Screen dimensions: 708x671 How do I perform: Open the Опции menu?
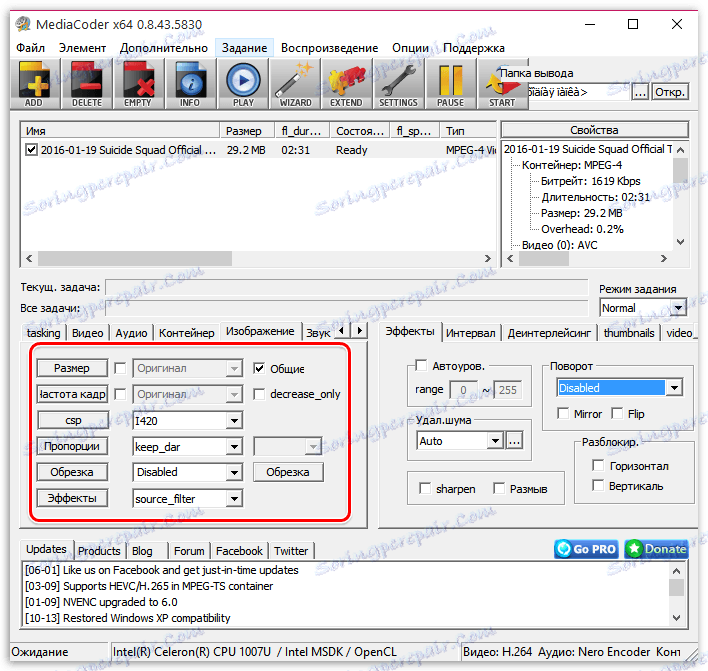pos(410,48)
